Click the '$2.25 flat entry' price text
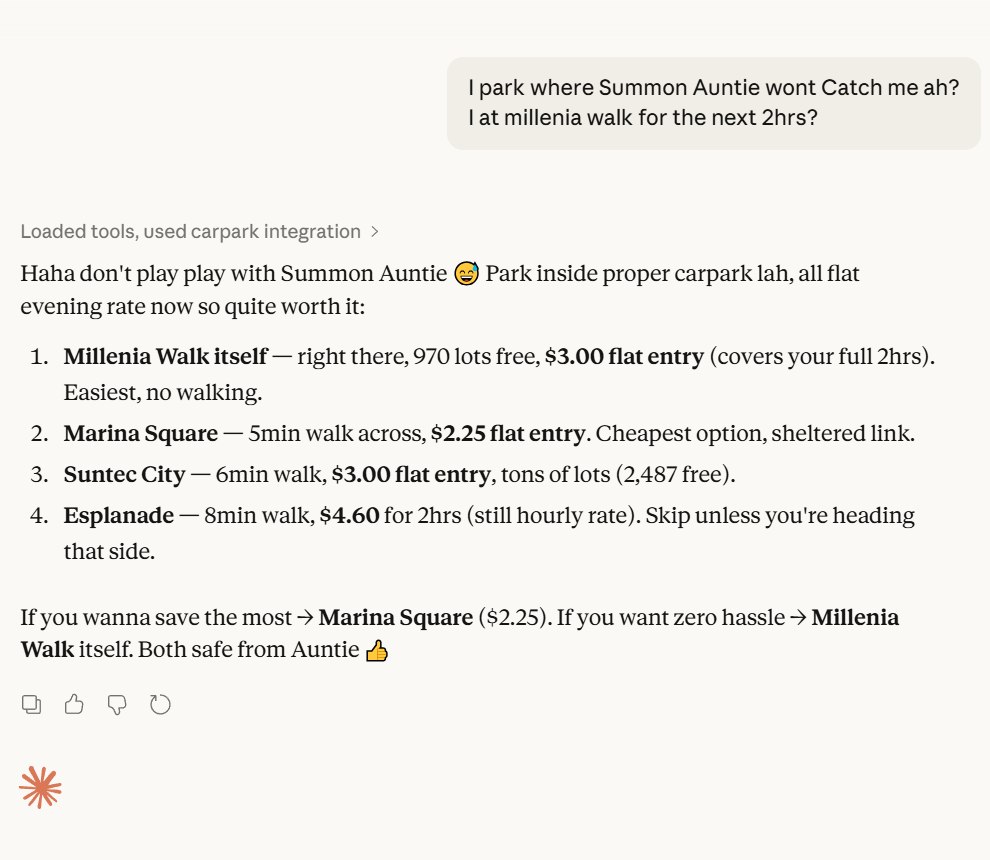This screenshot has height=860, width=990. point(507,434)
